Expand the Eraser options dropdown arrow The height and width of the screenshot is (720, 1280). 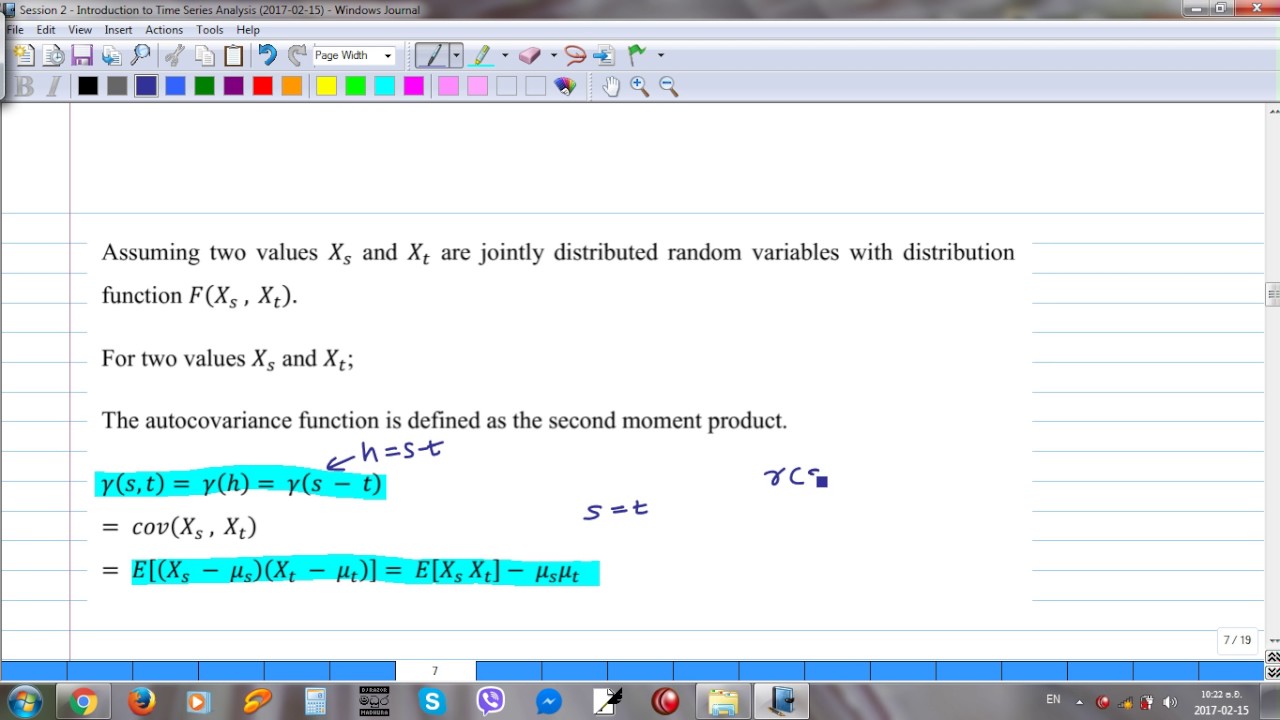[x=553, y=56]
